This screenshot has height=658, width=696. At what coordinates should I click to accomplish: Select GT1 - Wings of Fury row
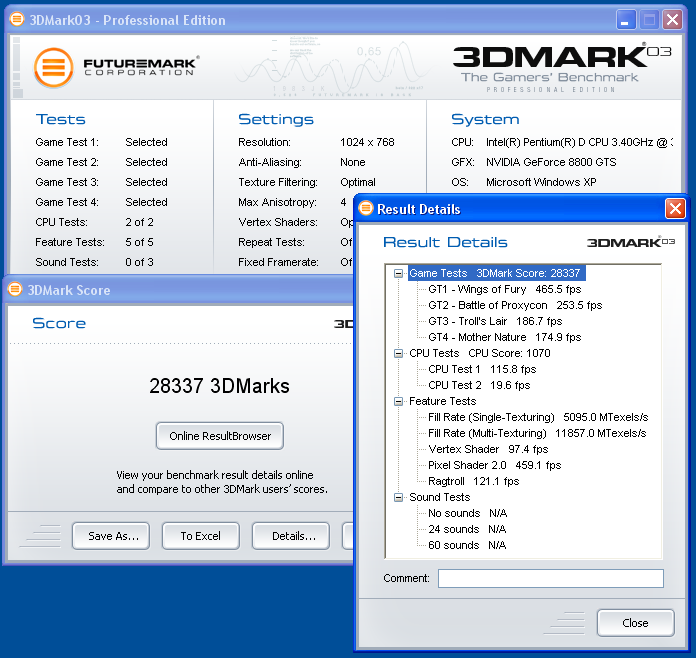pyautogui.click(x=505, y=289)
